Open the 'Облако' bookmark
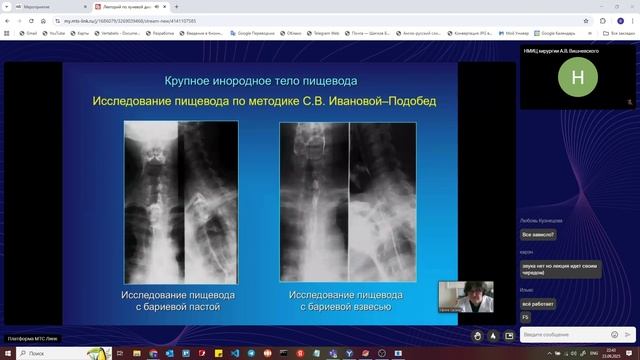This screenshot has width=640, height=360. [291, 33]
